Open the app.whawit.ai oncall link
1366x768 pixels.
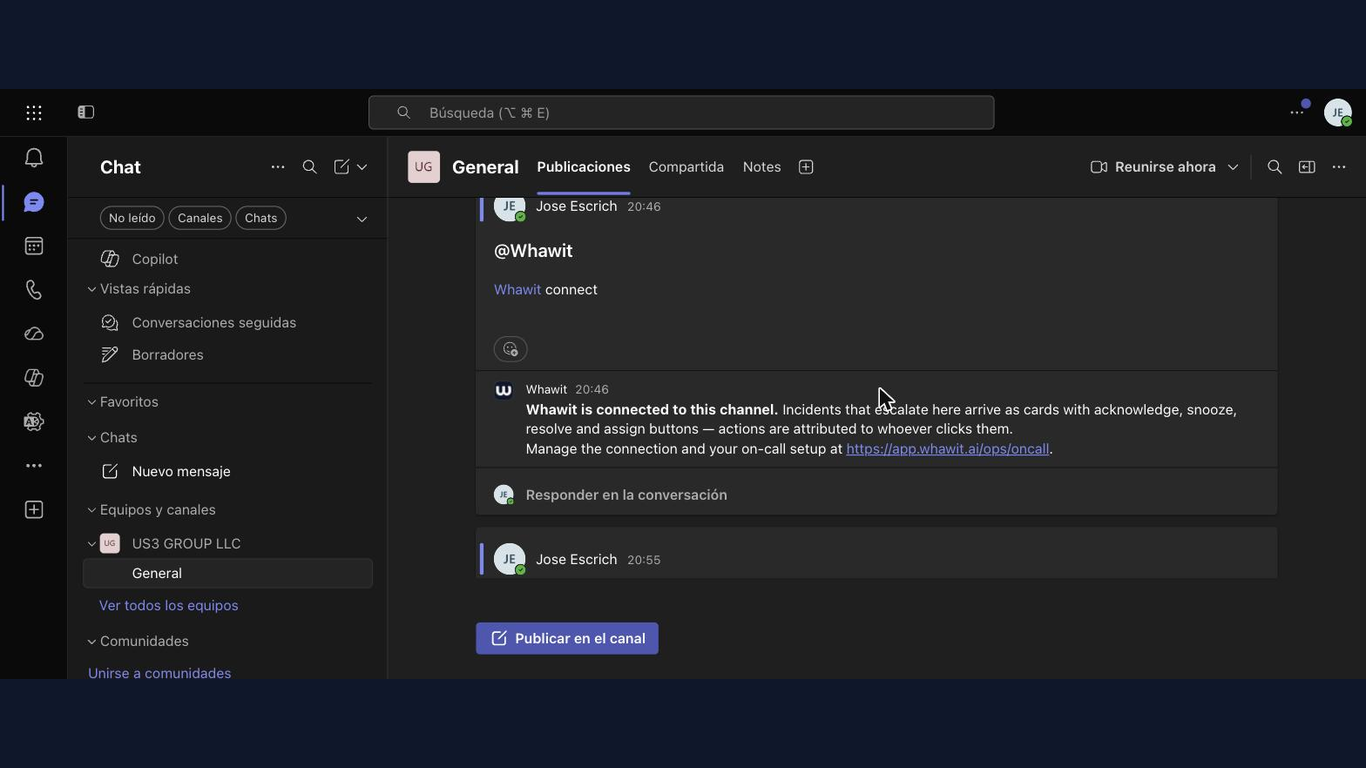point(948,449)
